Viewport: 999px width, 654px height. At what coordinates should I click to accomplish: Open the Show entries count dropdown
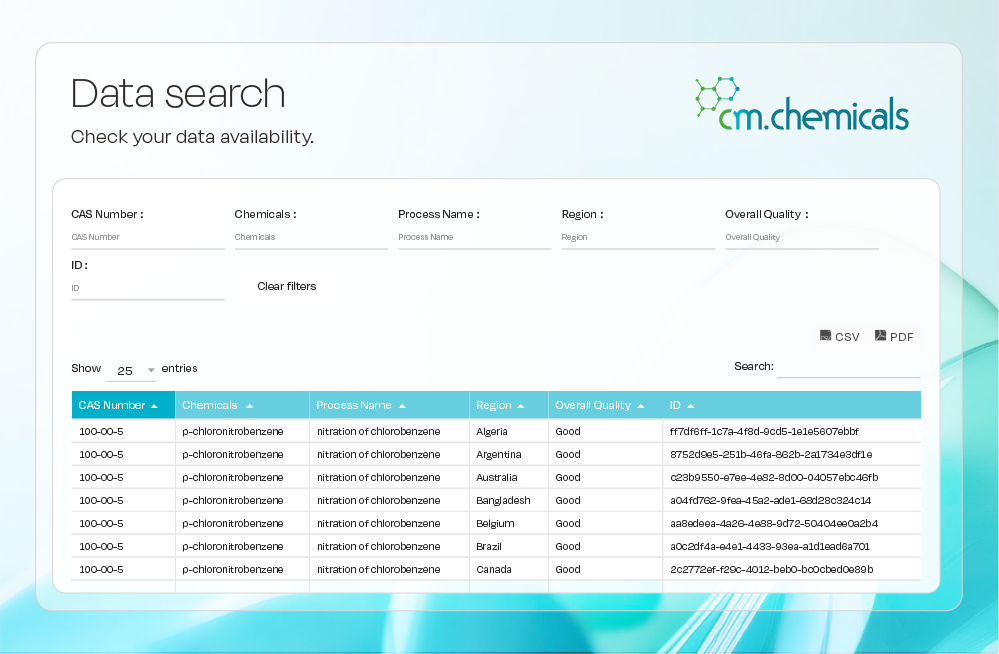coord(132,370)
